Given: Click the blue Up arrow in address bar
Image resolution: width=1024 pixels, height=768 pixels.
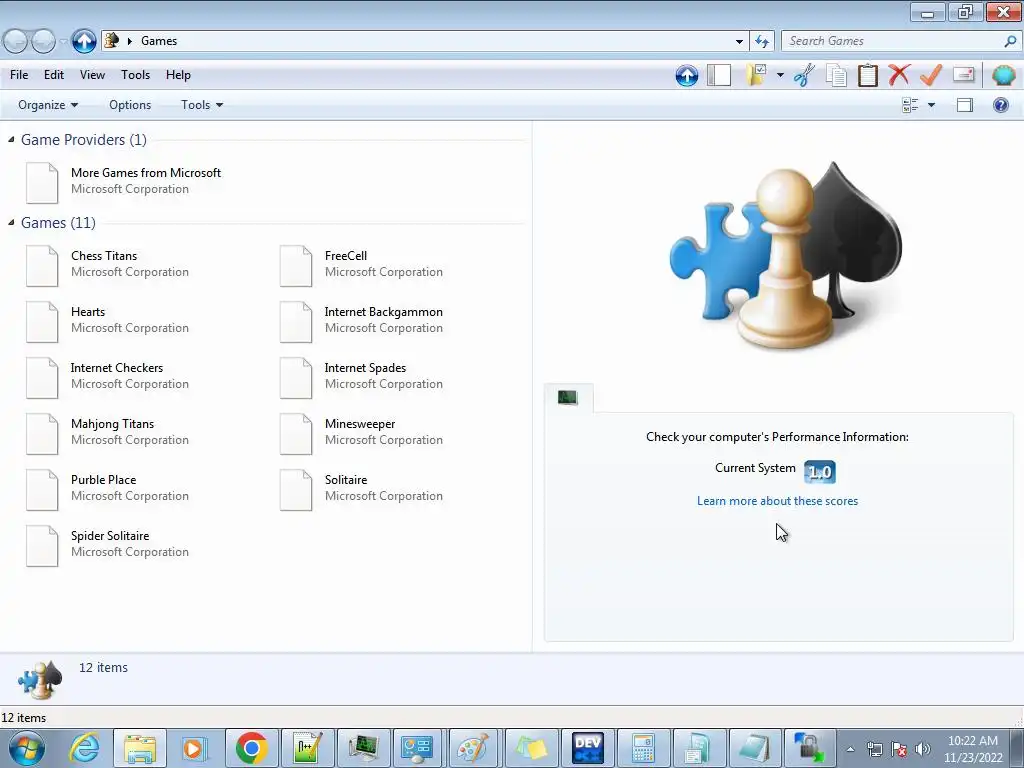Looking at the screenshot, I should tap(84, 41).
